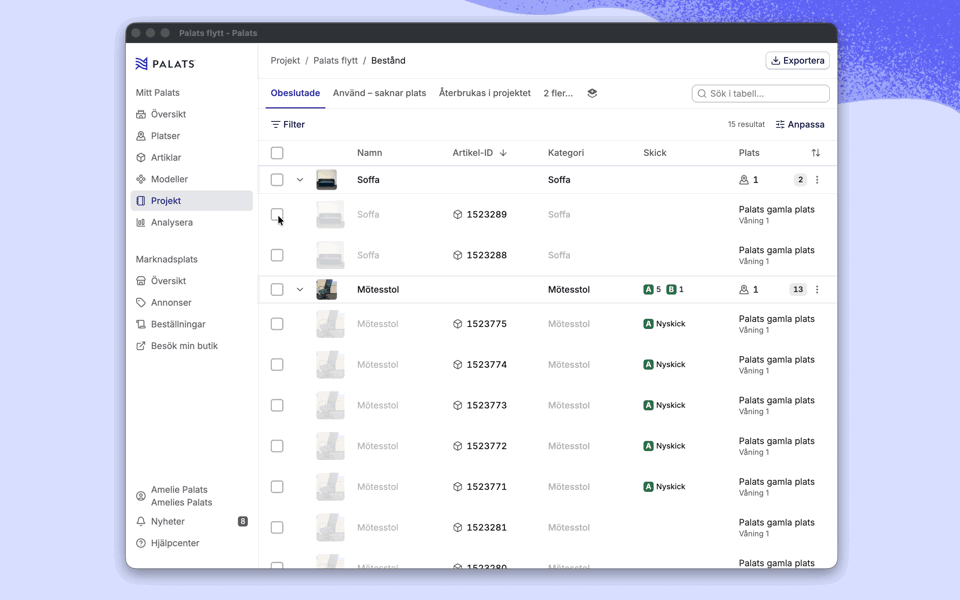Viewport: 960px width, 600px height.
Task: Check the Mötesstol group checkbox
Action: tap(277, 290)
